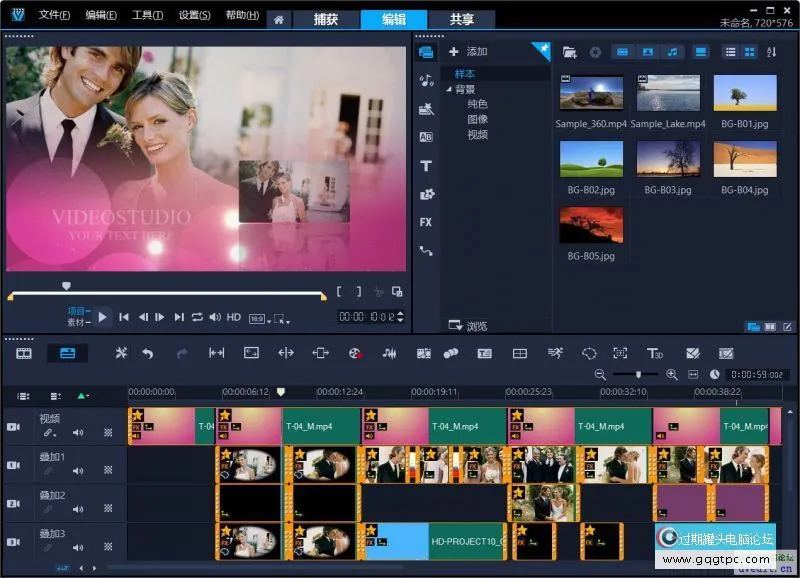This screenshot has width=800, height=578.
Task: Click the undo arrow in timeline toolbar
Action: tap(148, 353)
